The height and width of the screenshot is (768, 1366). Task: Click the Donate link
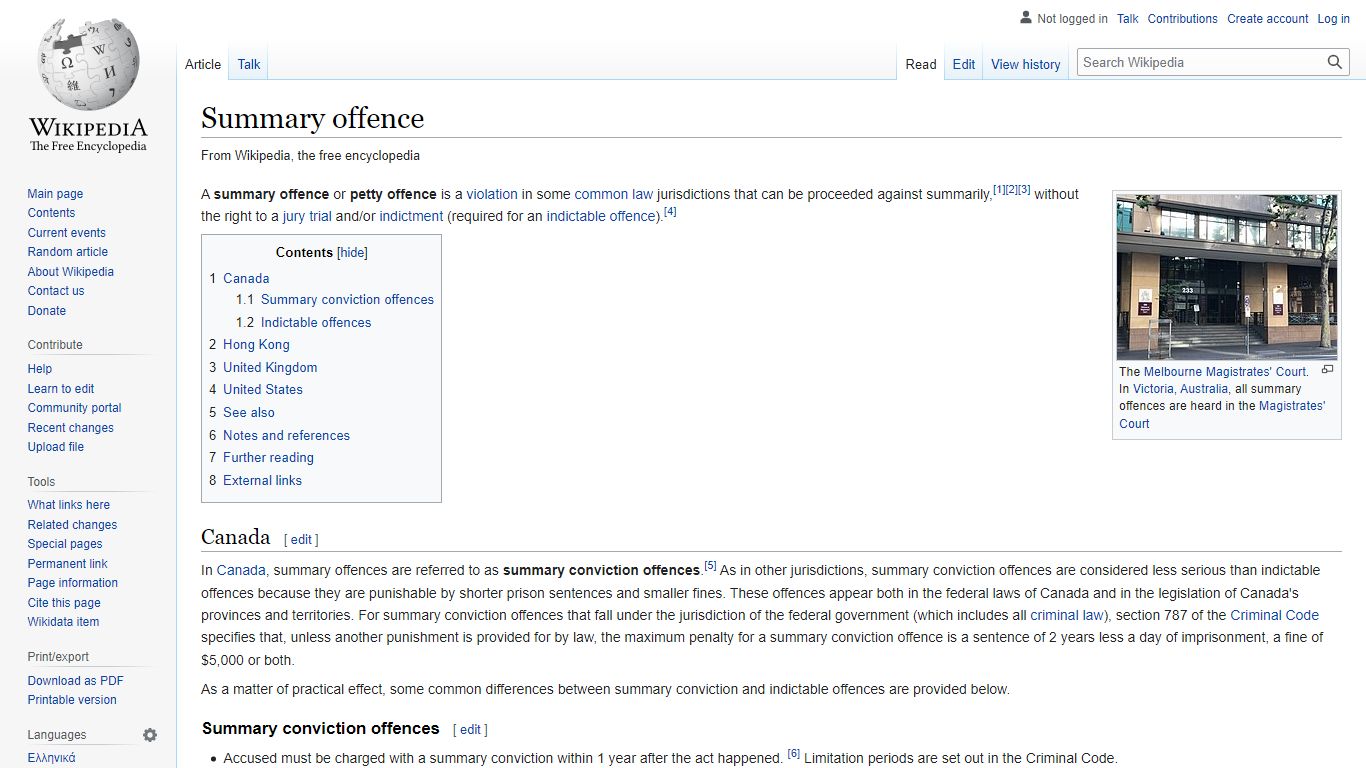[x=47, y=311]
